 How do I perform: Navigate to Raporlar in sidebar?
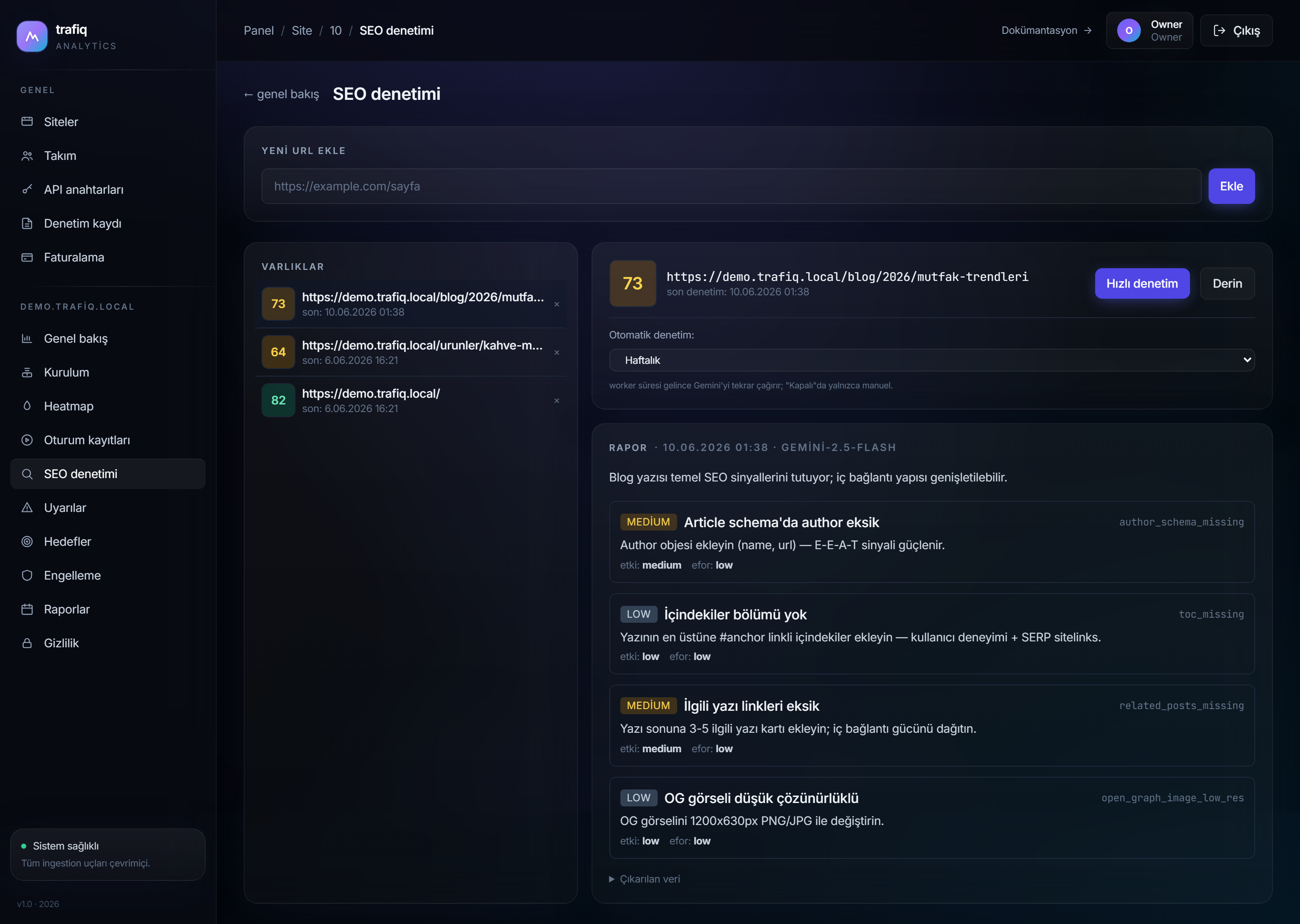click(x=107, y=609)
